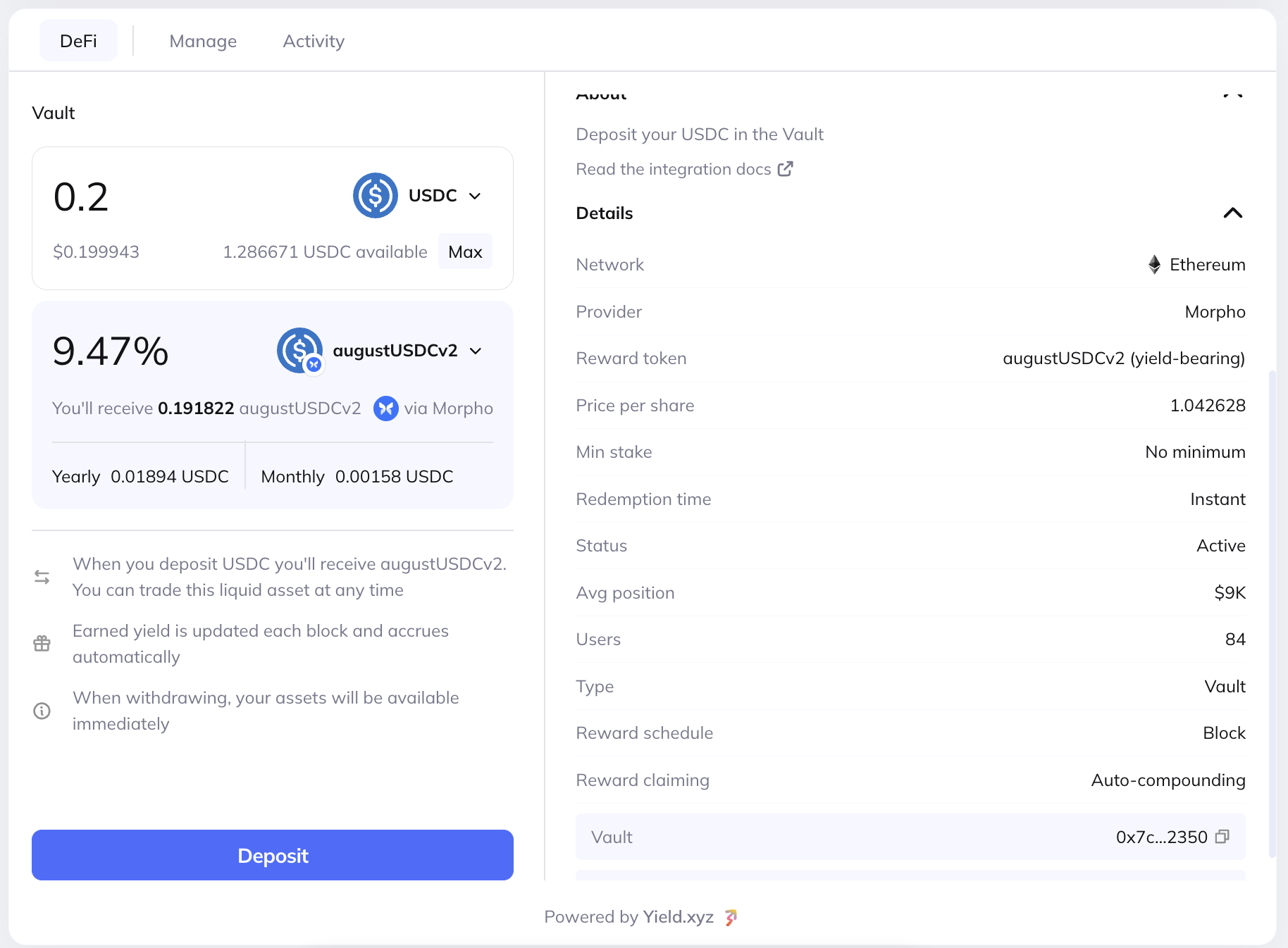The width and height of the screenshot is (1288, 948).
Task: Click the Ethereum network diamond icon
Action: (1154, 265)
